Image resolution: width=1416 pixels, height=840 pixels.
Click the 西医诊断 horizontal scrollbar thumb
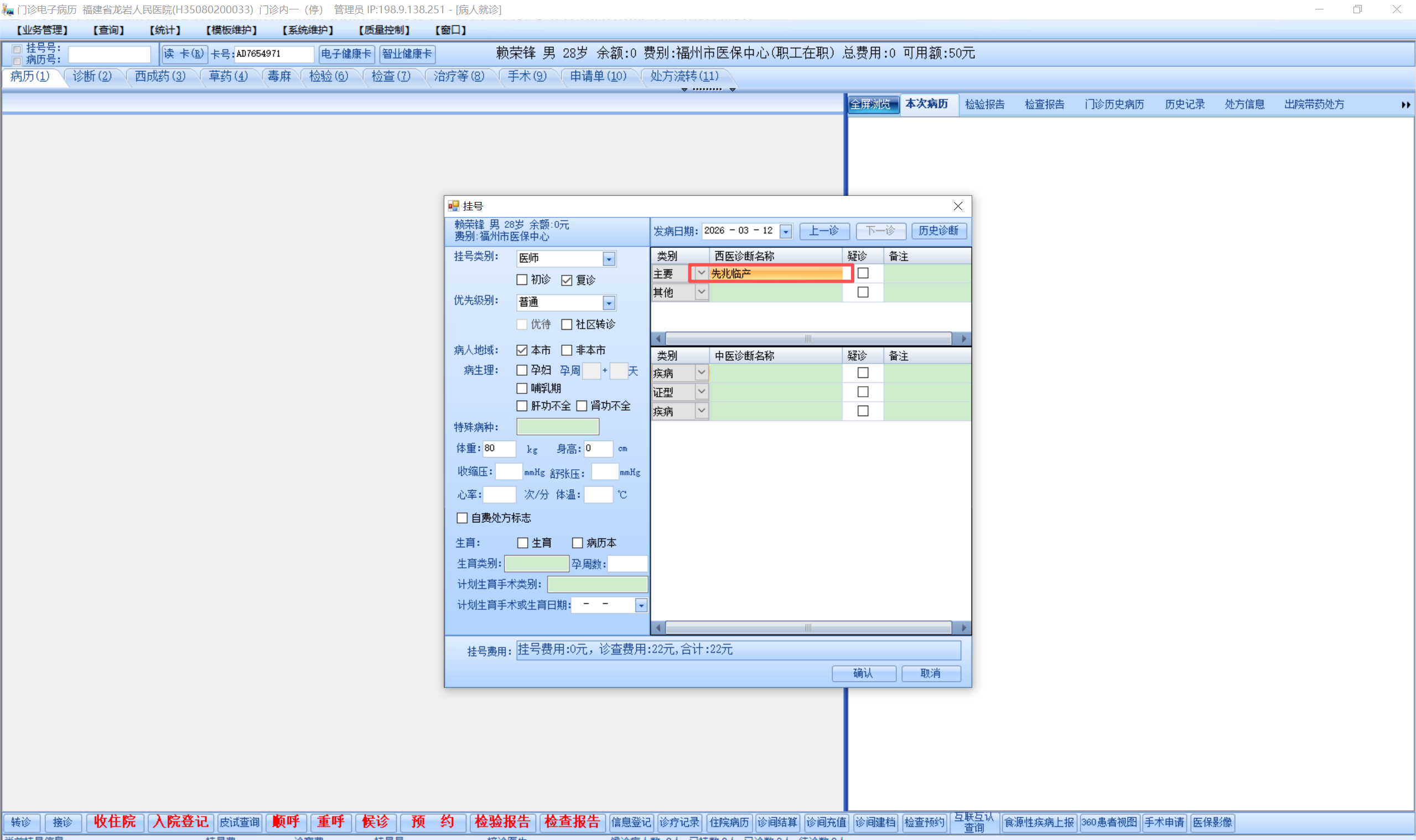(808, 339)
